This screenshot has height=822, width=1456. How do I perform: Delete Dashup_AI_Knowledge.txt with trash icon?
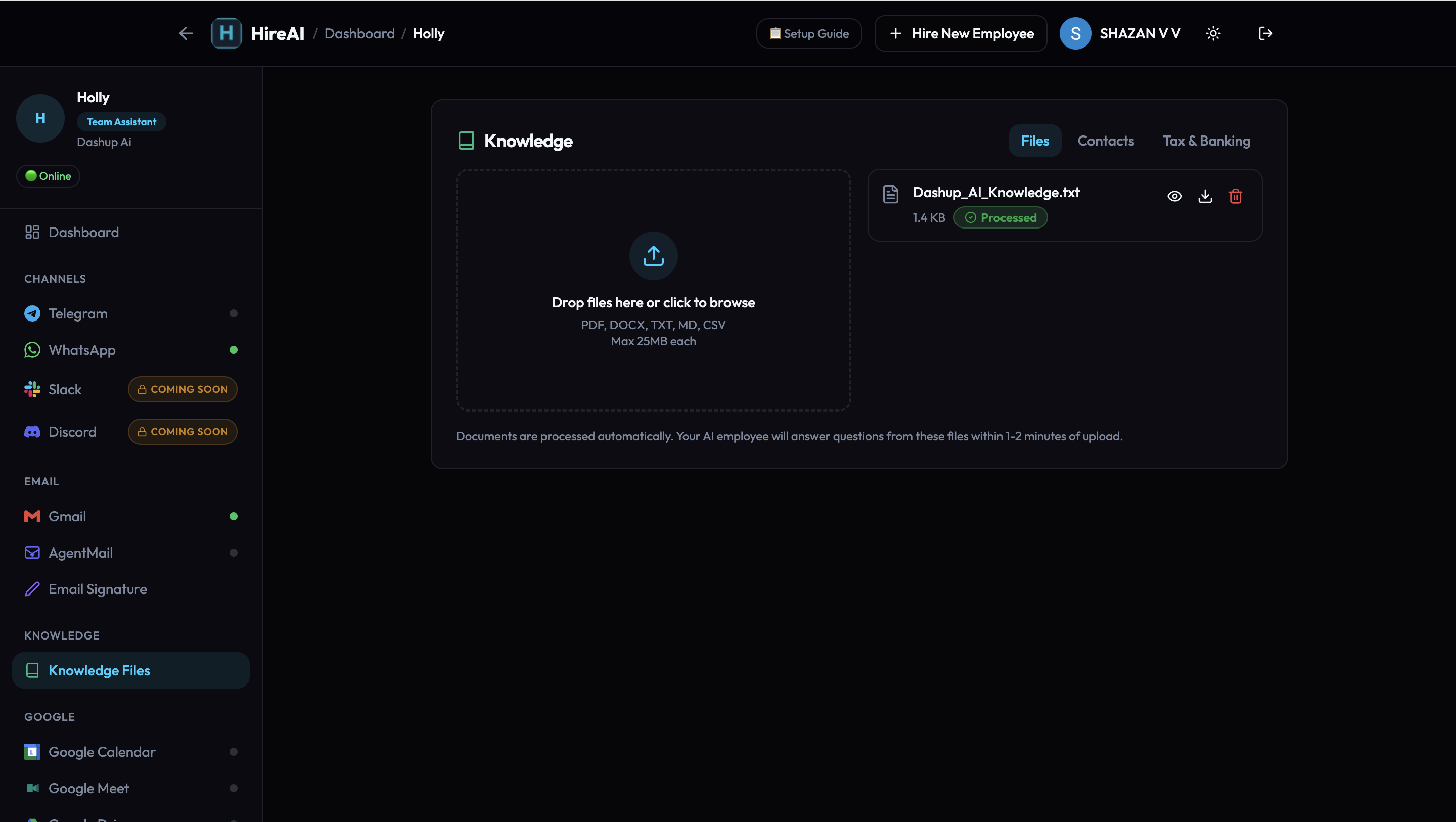pos(1236,196)
